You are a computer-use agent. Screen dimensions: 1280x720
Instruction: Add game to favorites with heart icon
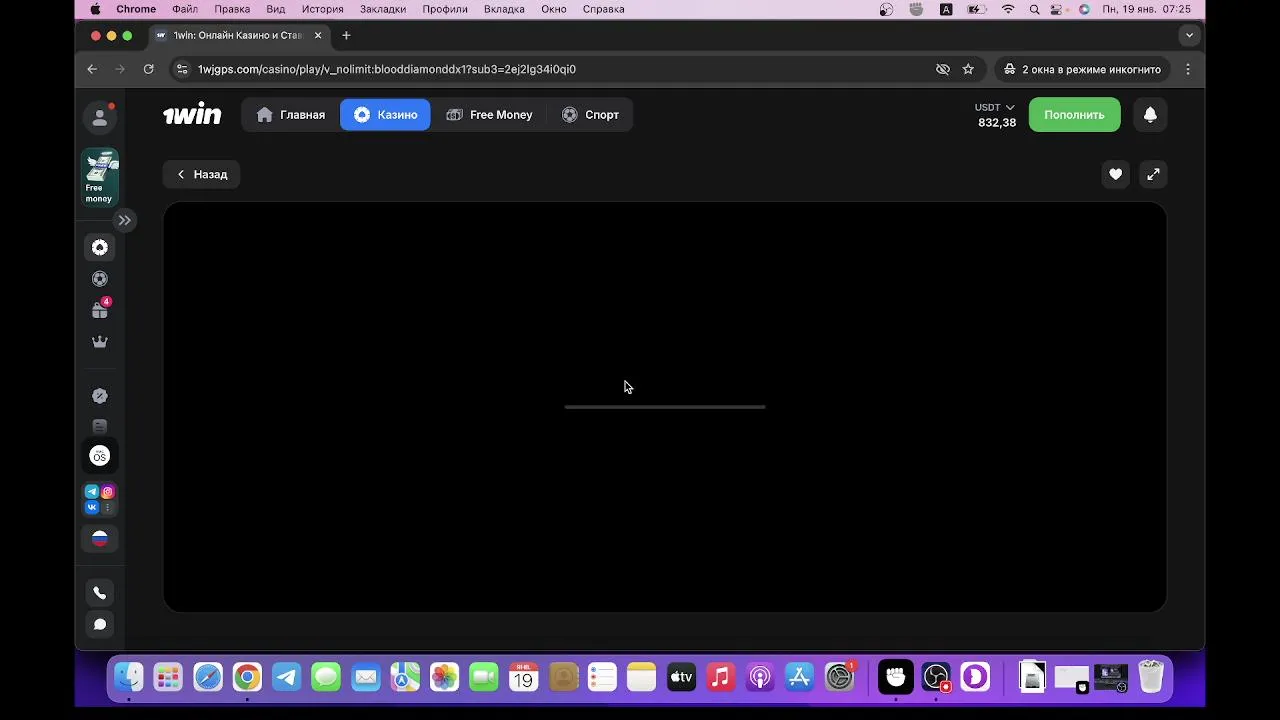pos(1115,174)
